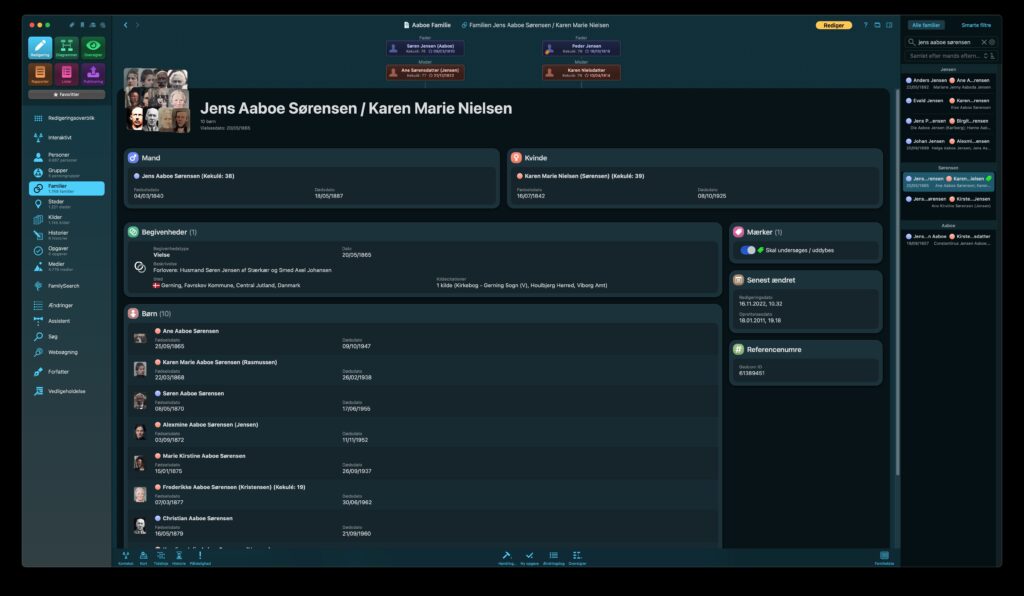Open the Rapporter tile
Screen dimensions: 1024x596
point(40,74)
